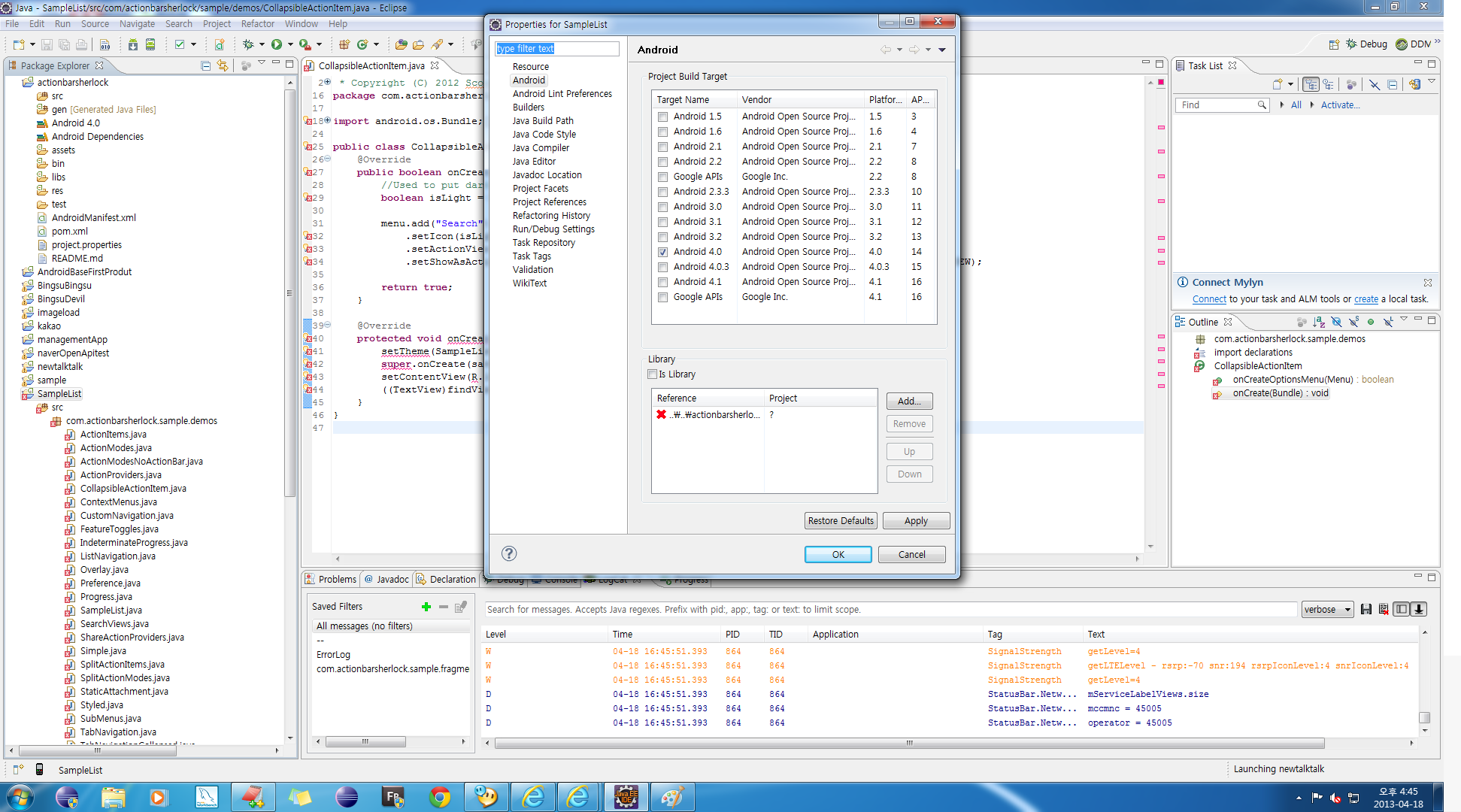The image size is (1461, 812).
Task: Open the New Task dropdown in Task List
Action: click(x=1290, y=84)
